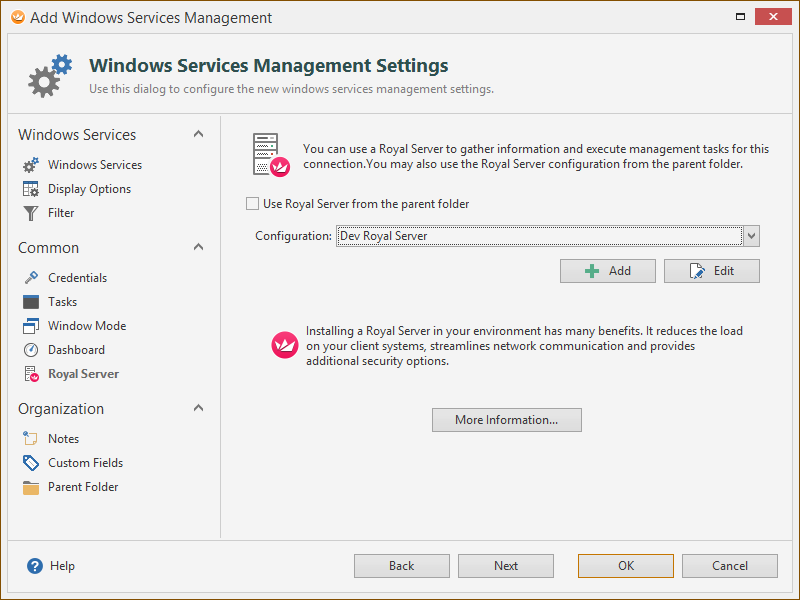Click the Filter funnel icon
The width and height of the screenshot is (800, 600).
31,213
